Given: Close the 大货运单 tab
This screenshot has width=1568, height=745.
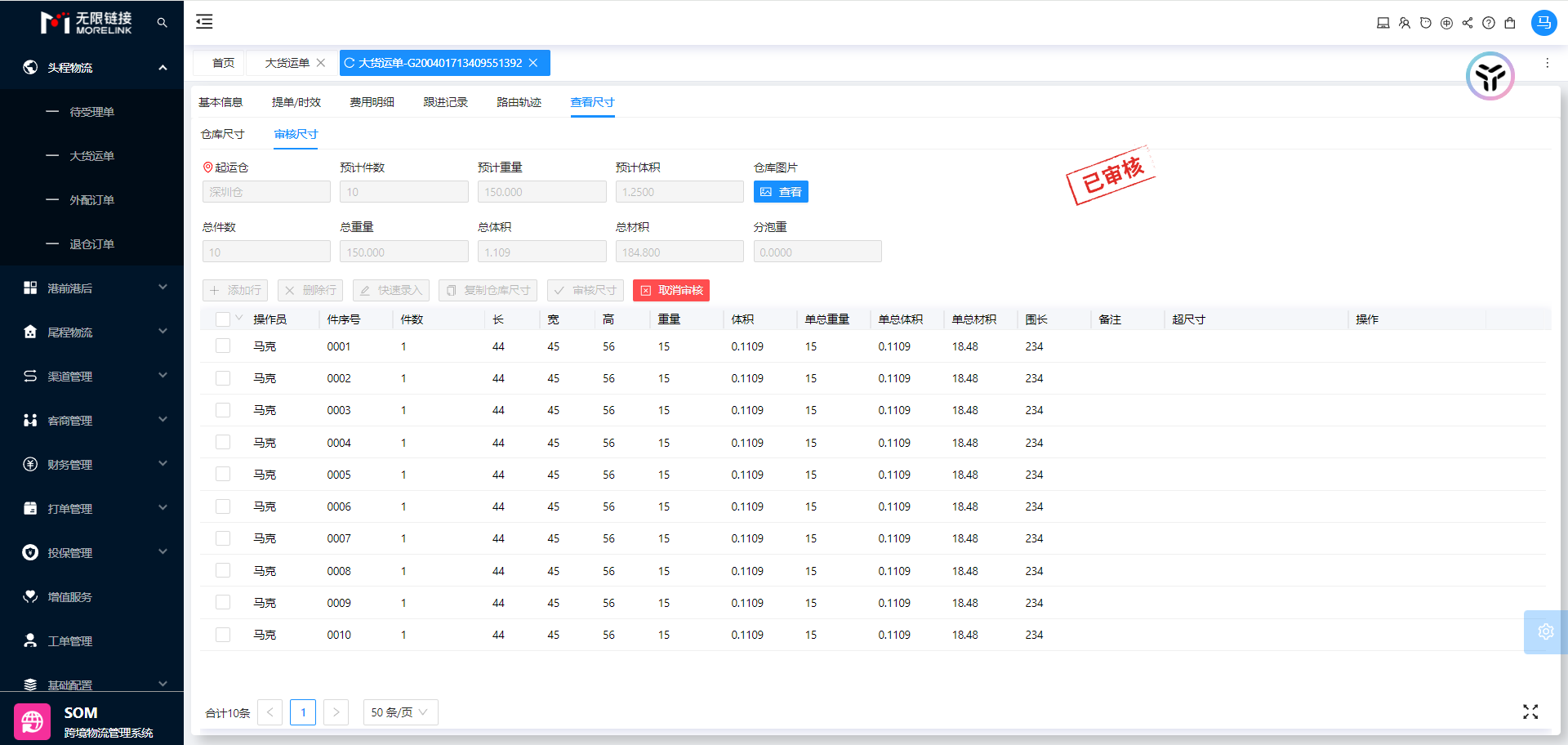Looking at the screenshot, I should (x=321, y=63).
